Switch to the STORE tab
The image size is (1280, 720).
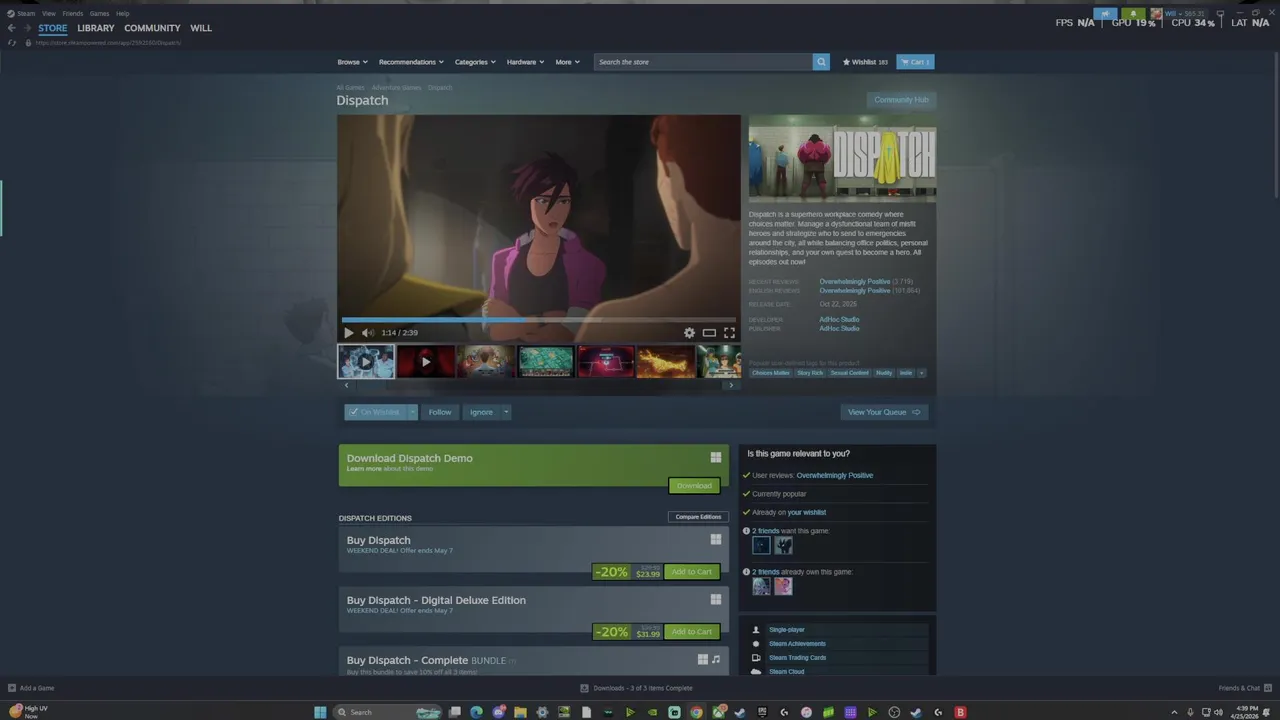point(53,28)
